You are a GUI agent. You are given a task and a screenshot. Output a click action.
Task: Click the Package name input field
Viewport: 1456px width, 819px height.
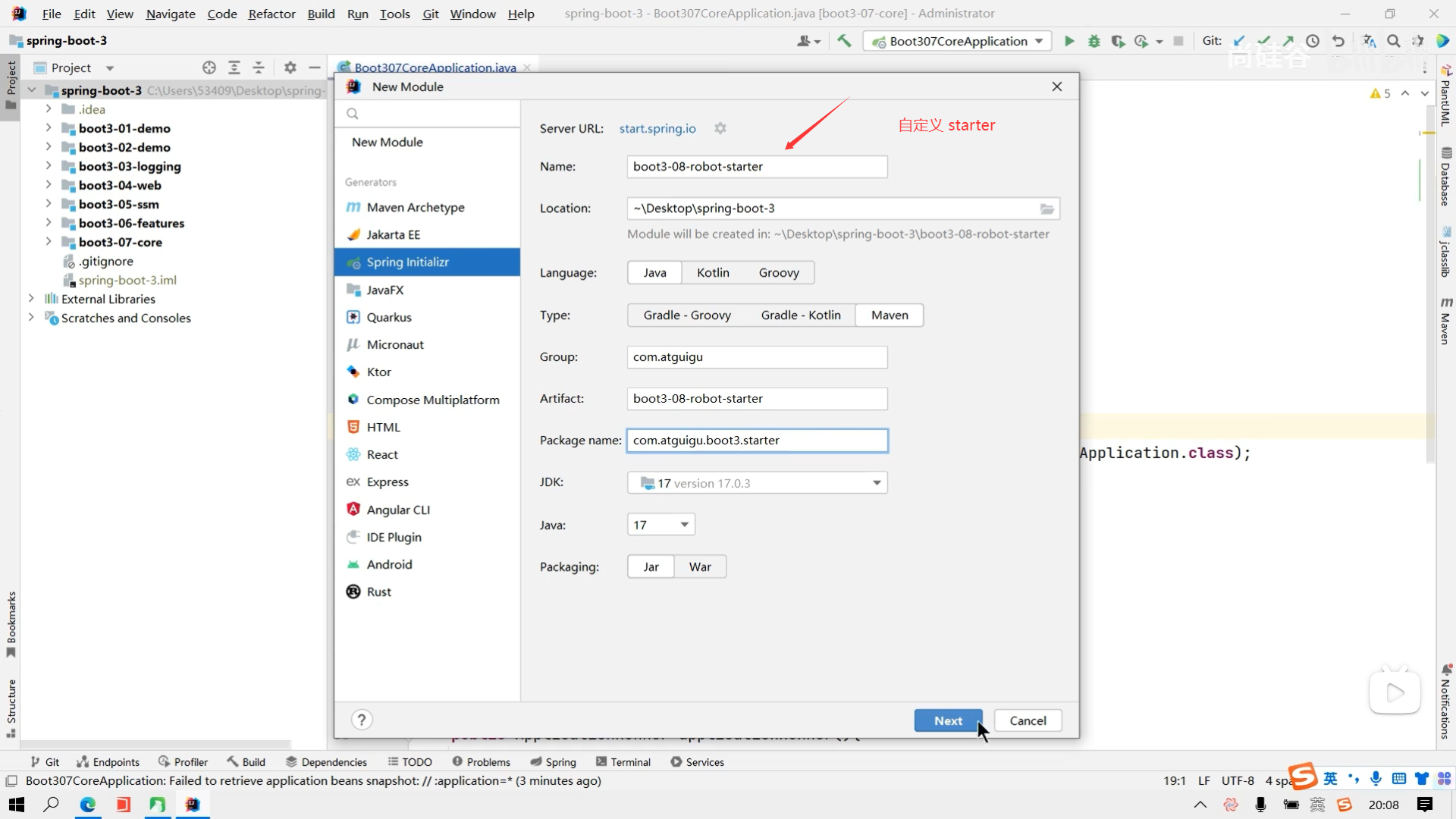pos(757,441)
